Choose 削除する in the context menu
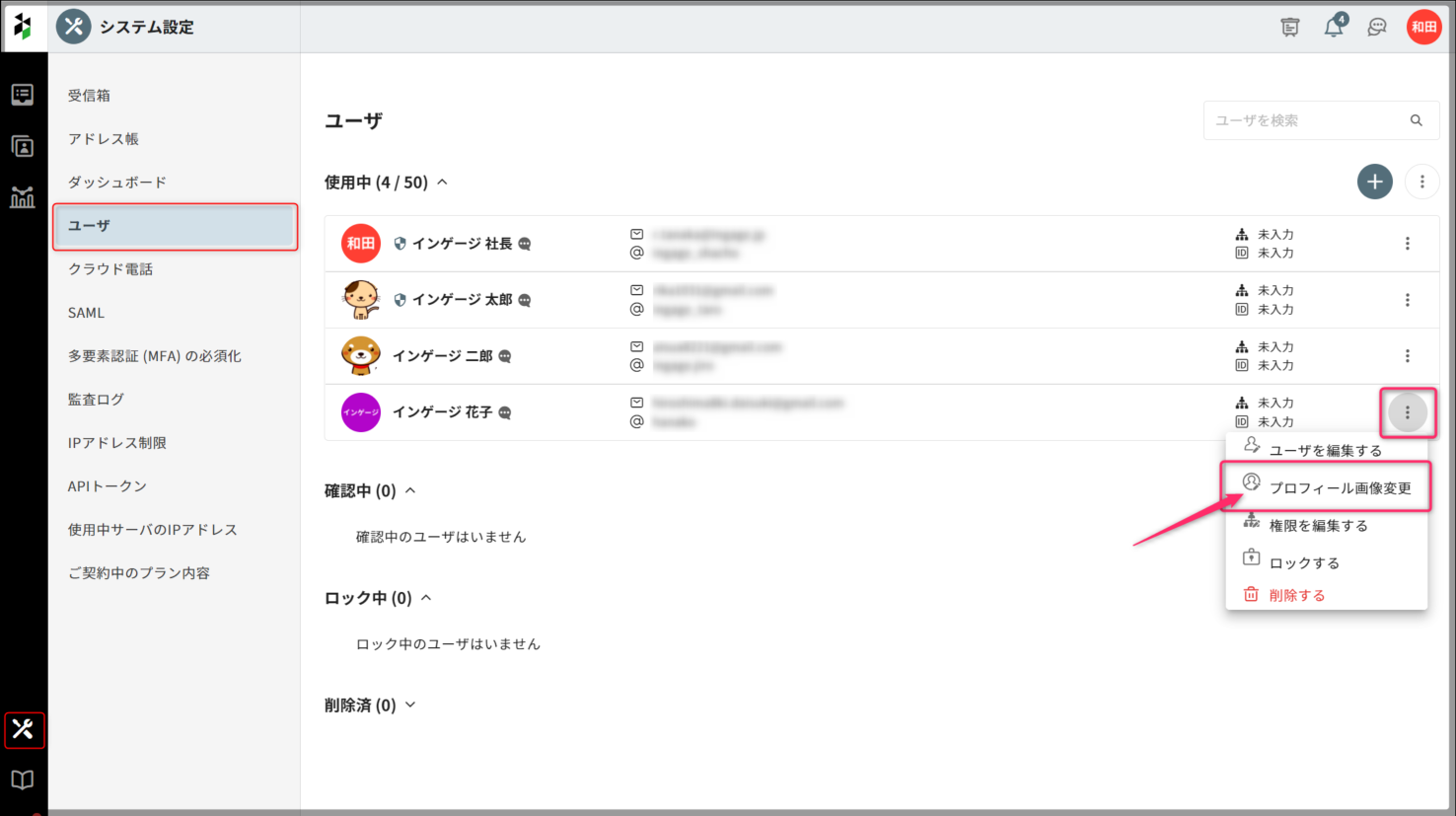 [x=1296, y=595]
